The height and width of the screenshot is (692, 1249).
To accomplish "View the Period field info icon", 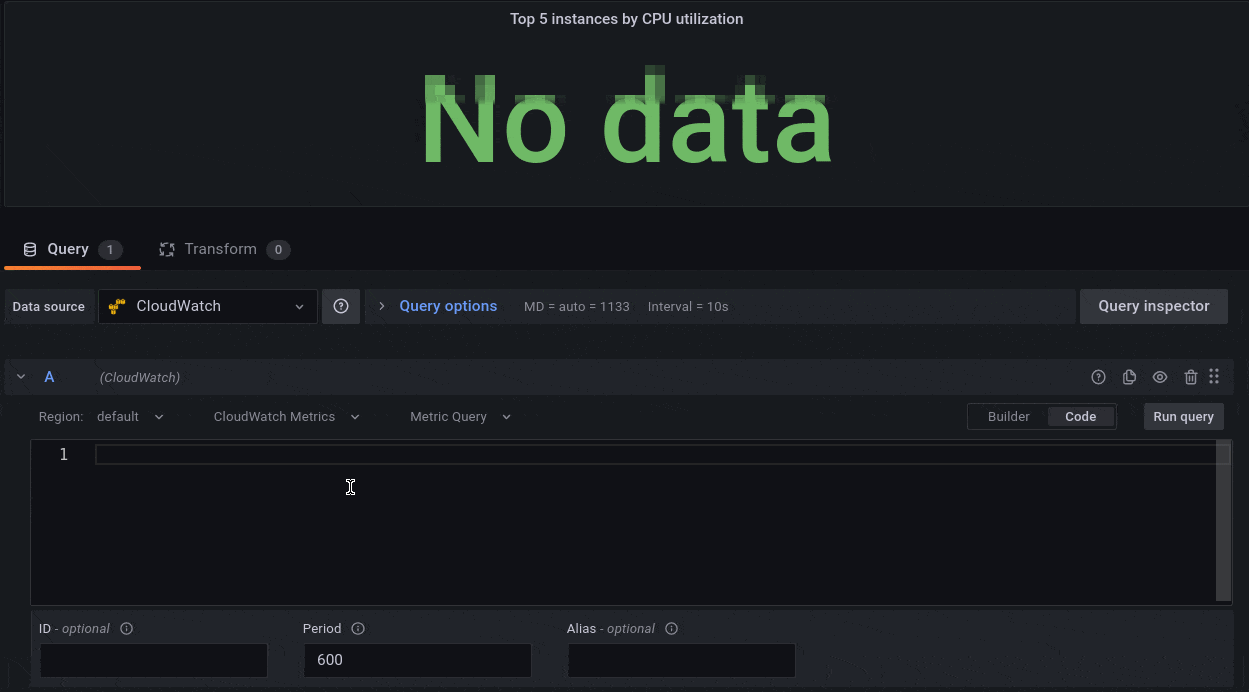I will pos(359,628).
